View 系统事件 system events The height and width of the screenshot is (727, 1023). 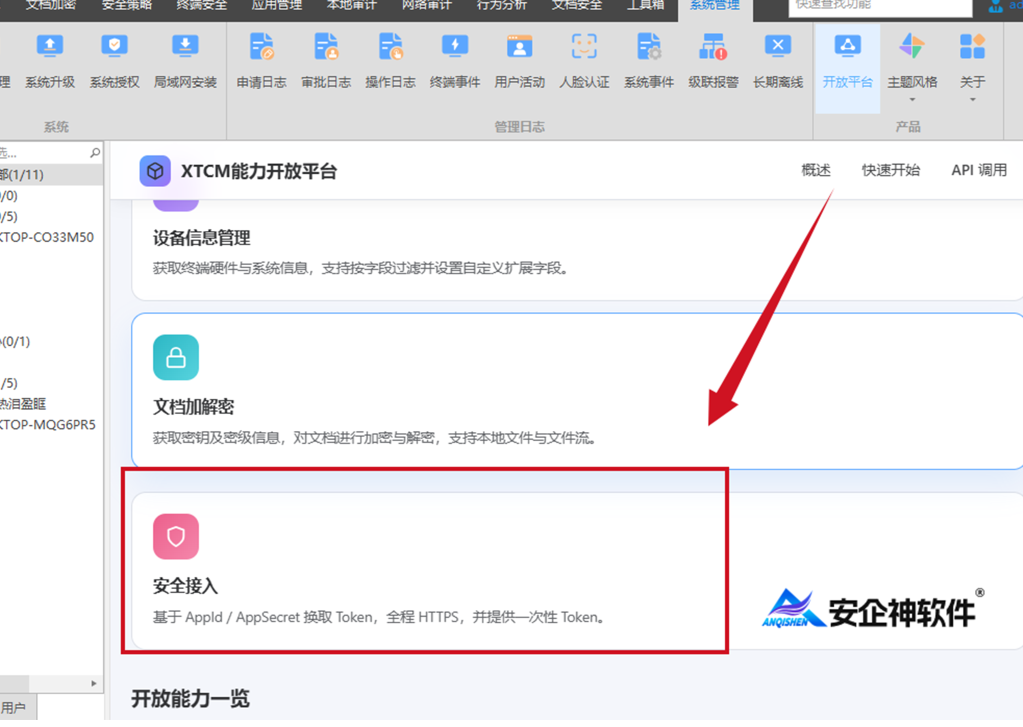pos(649,61)
